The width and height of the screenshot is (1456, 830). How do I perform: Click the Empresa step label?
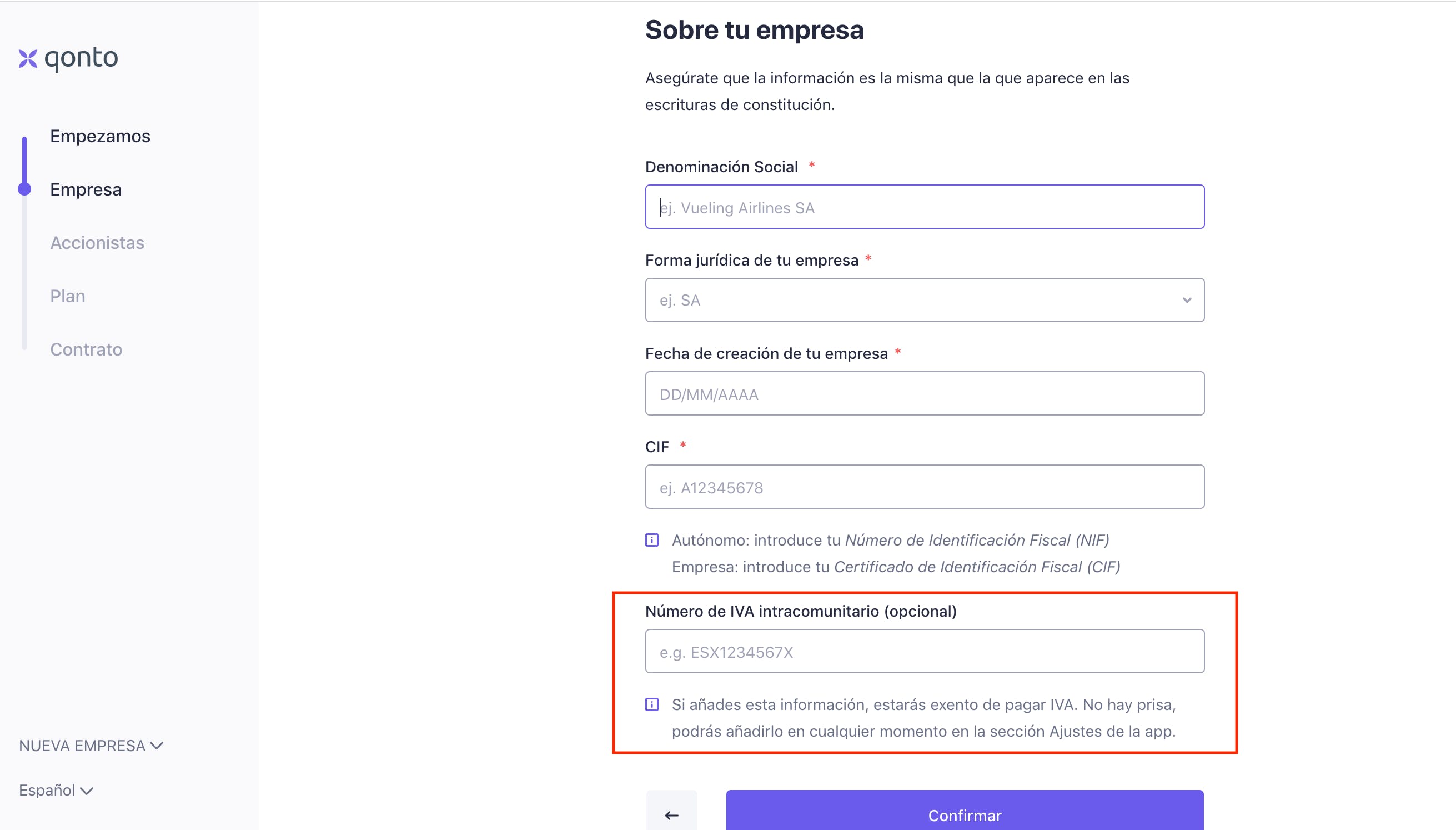[86, 189]
